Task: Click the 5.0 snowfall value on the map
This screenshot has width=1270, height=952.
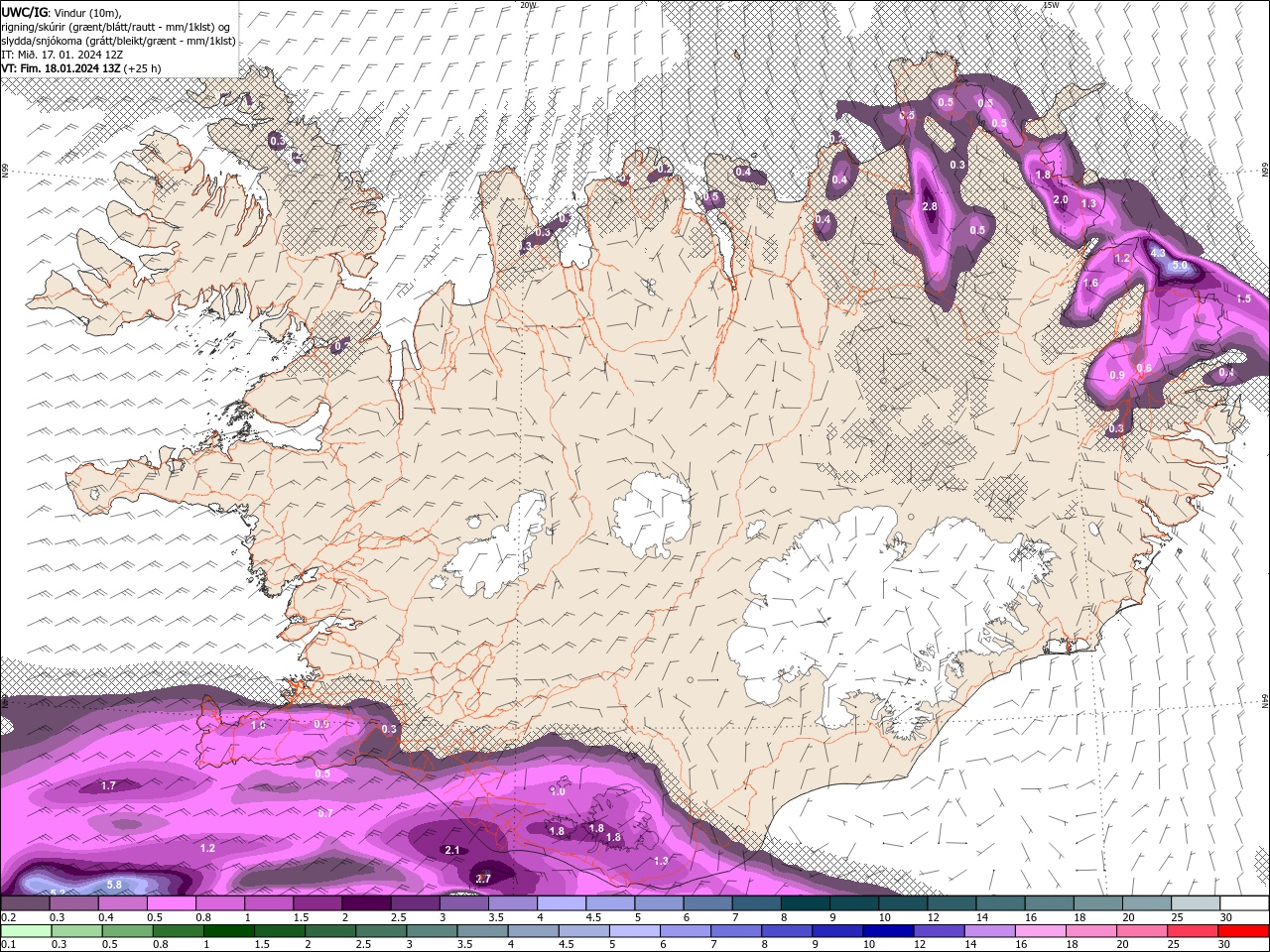Action: point(1180,266)
